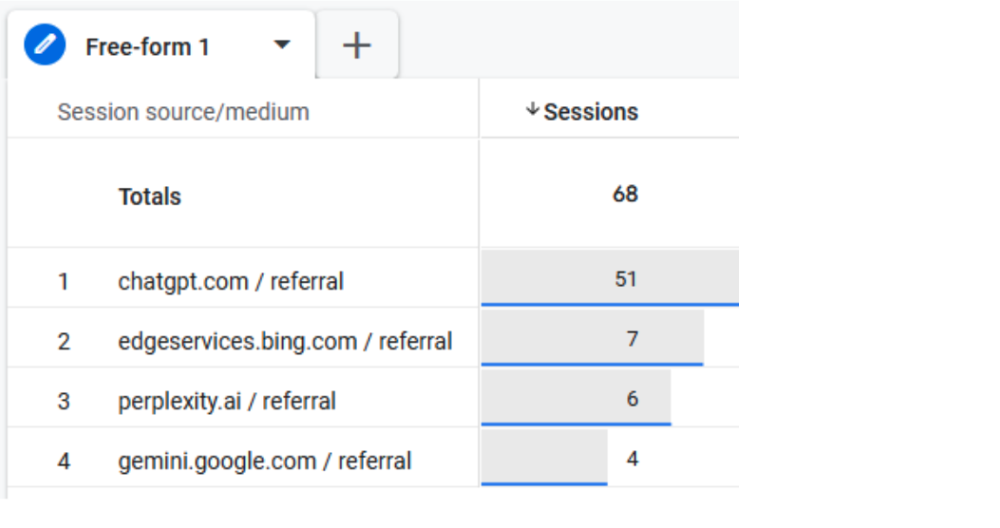The width and height of the screenshot is (1000, 528).
Task: Click the Totals value 68
Action: pos(625,194)
